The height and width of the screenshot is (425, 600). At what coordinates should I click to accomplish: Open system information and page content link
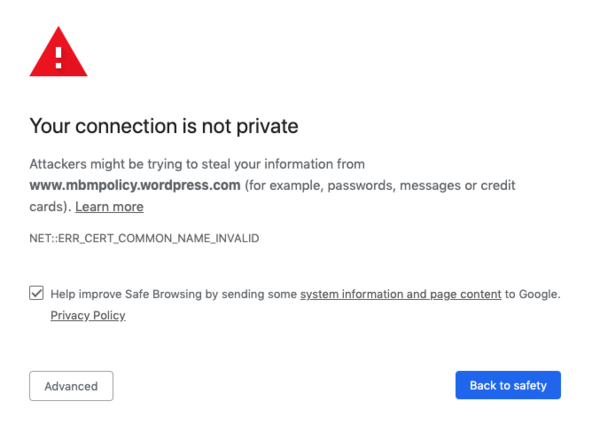401,294
